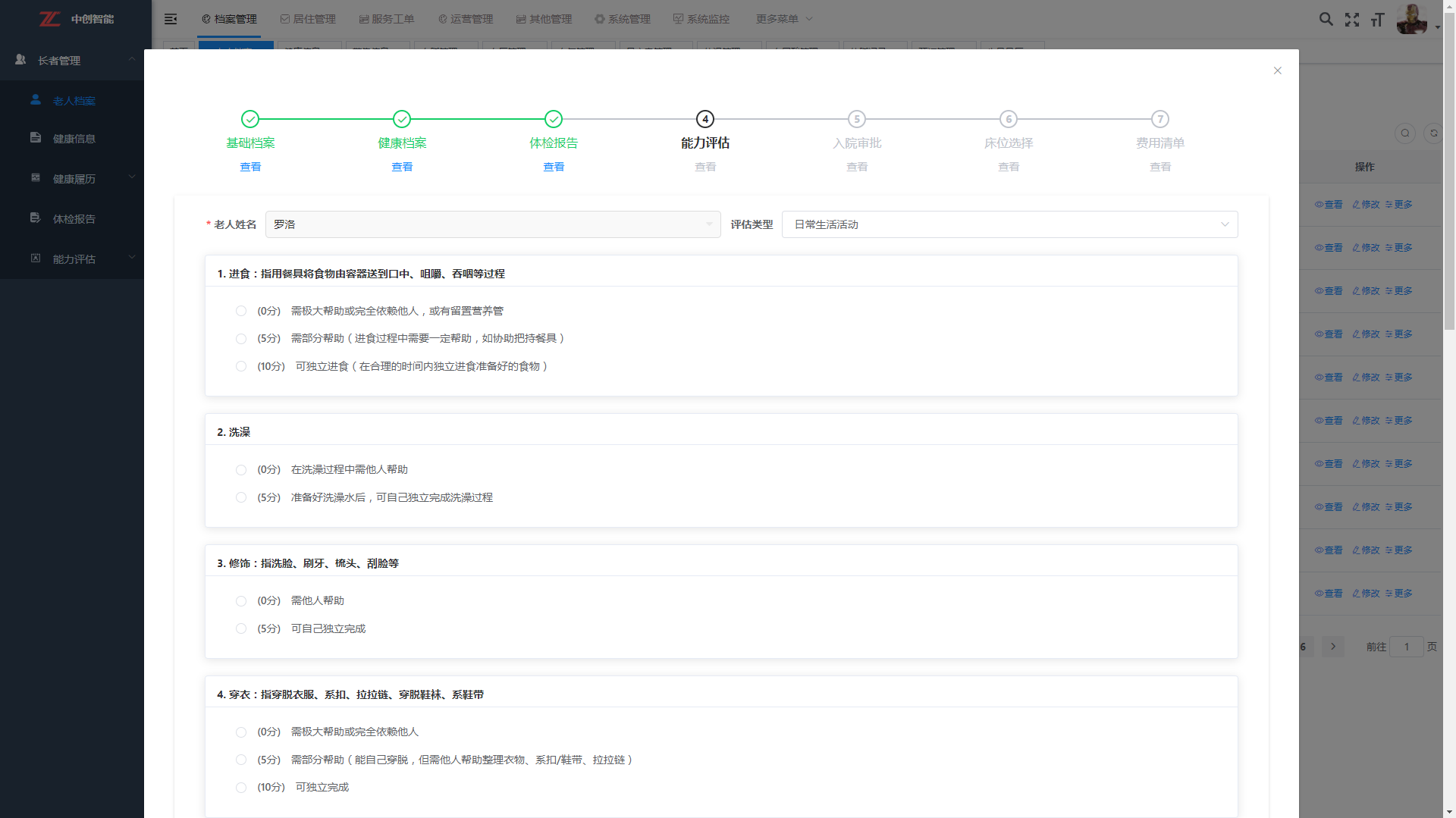Click the page number jump input field

pos(1406,647)
